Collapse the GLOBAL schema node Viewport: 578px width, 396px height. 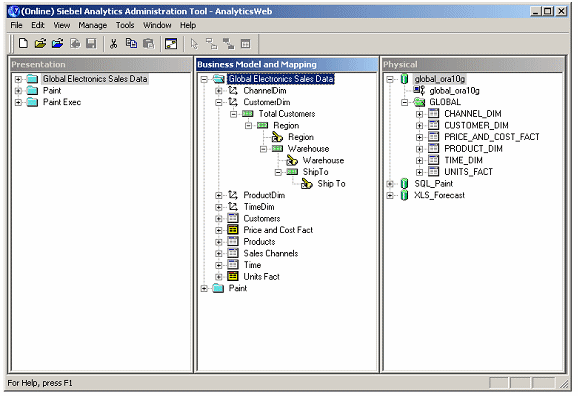405,103
